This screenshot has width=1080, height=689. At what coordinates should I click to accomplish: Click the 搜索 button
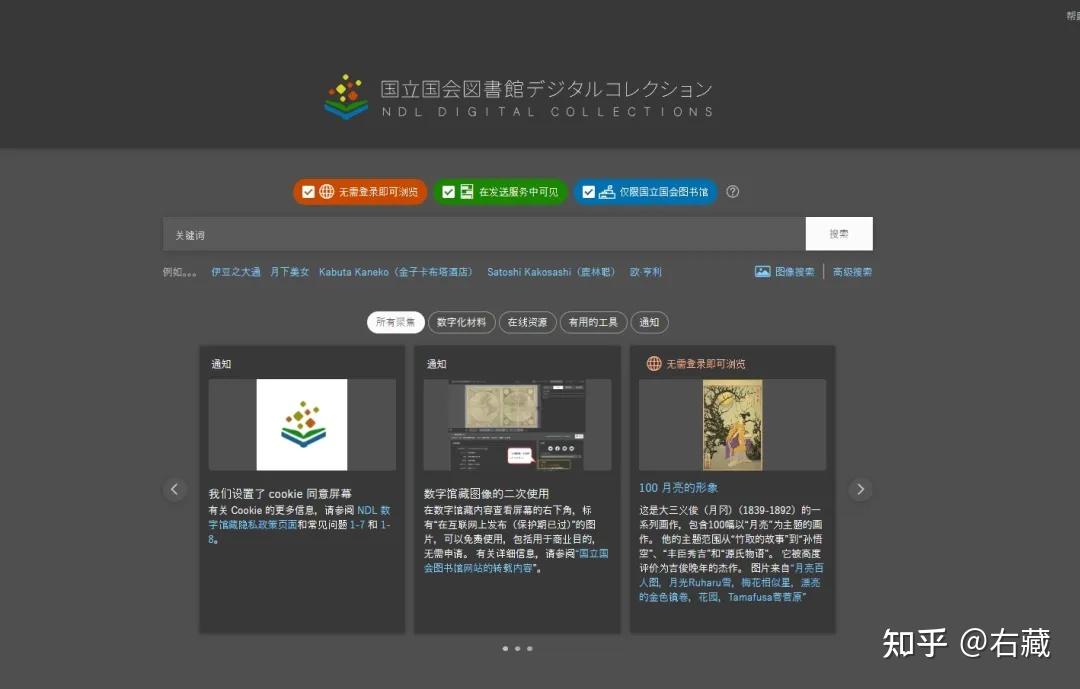pos(839,234)
